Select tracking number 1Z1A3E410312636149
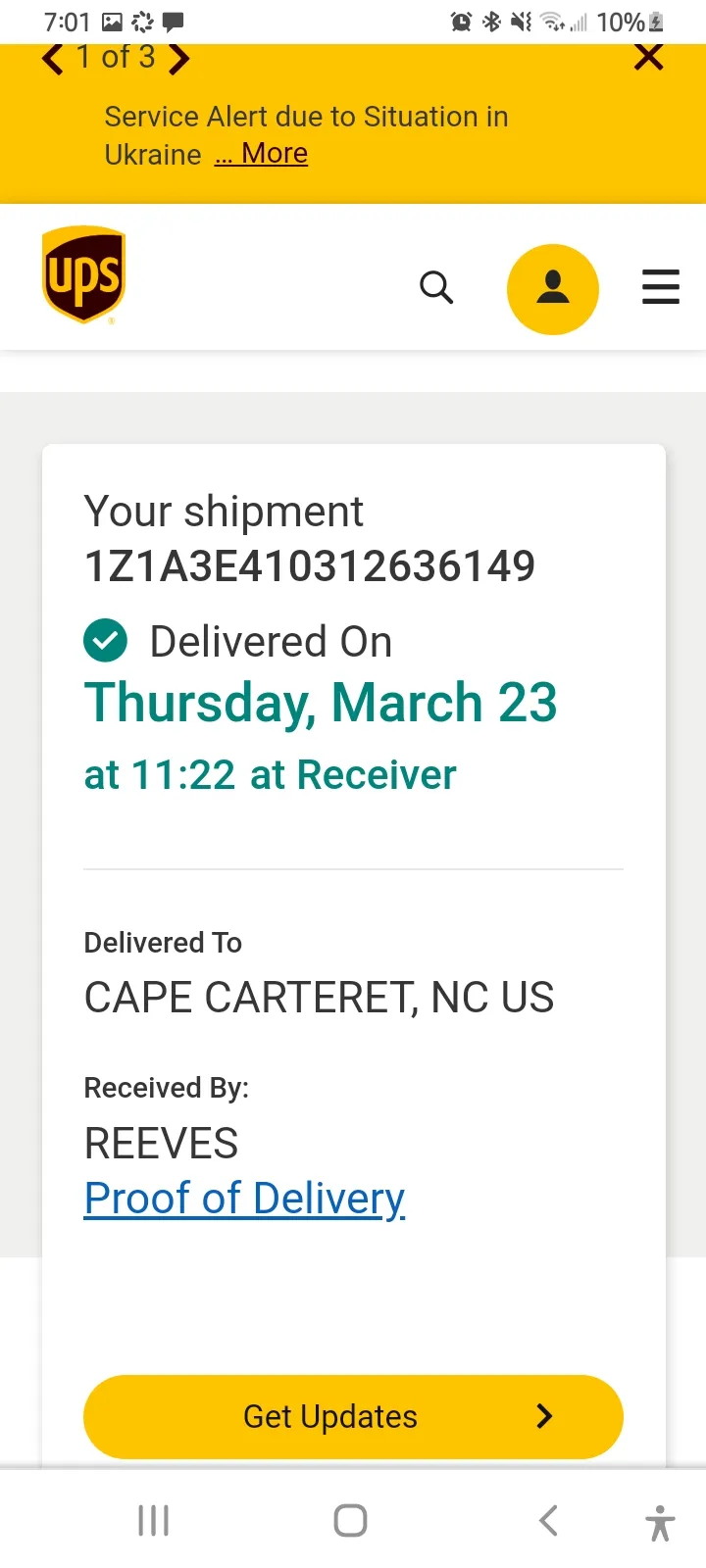 (x=310, y=565)
